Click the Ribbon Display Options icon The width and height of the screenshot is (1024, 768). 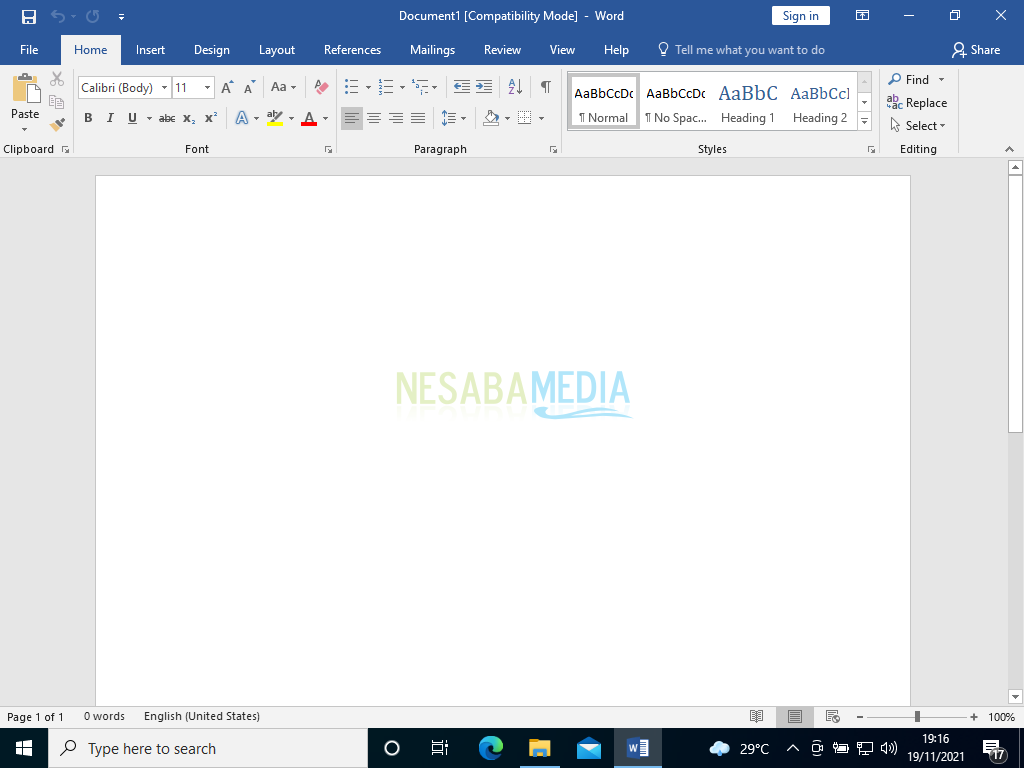(x=863, y=16)
